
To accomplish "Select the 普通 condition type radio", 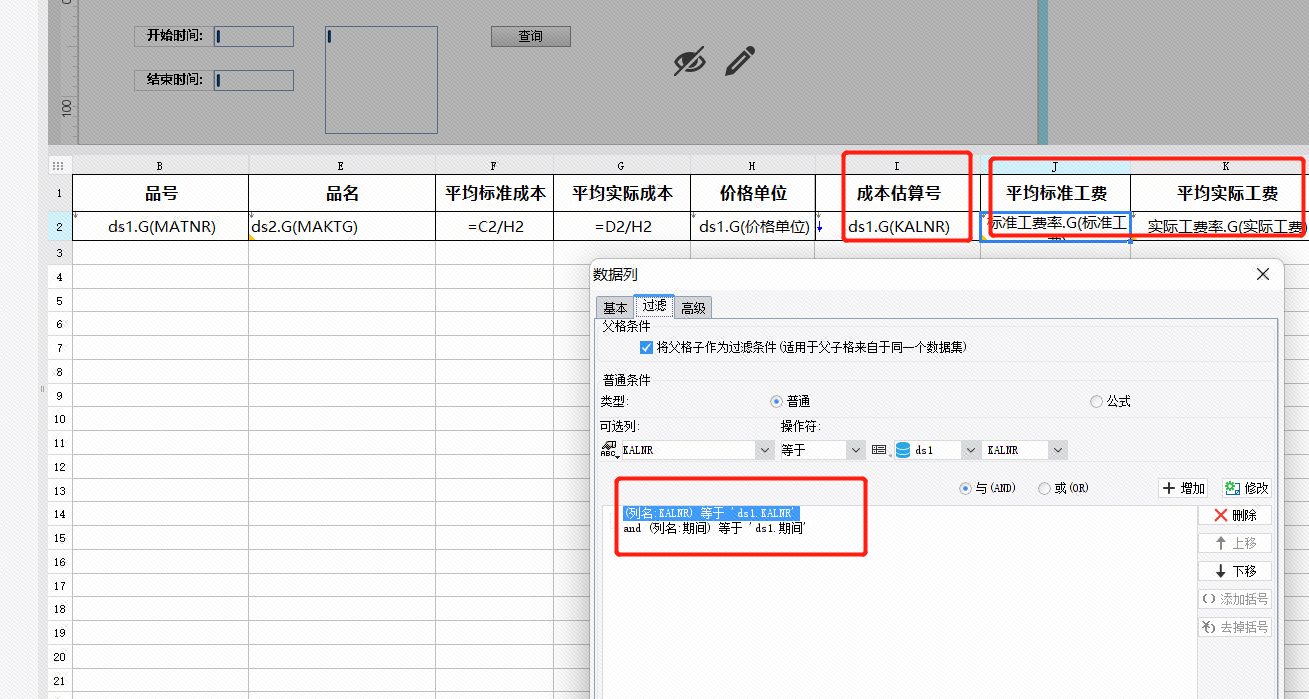I will (776, 401).
